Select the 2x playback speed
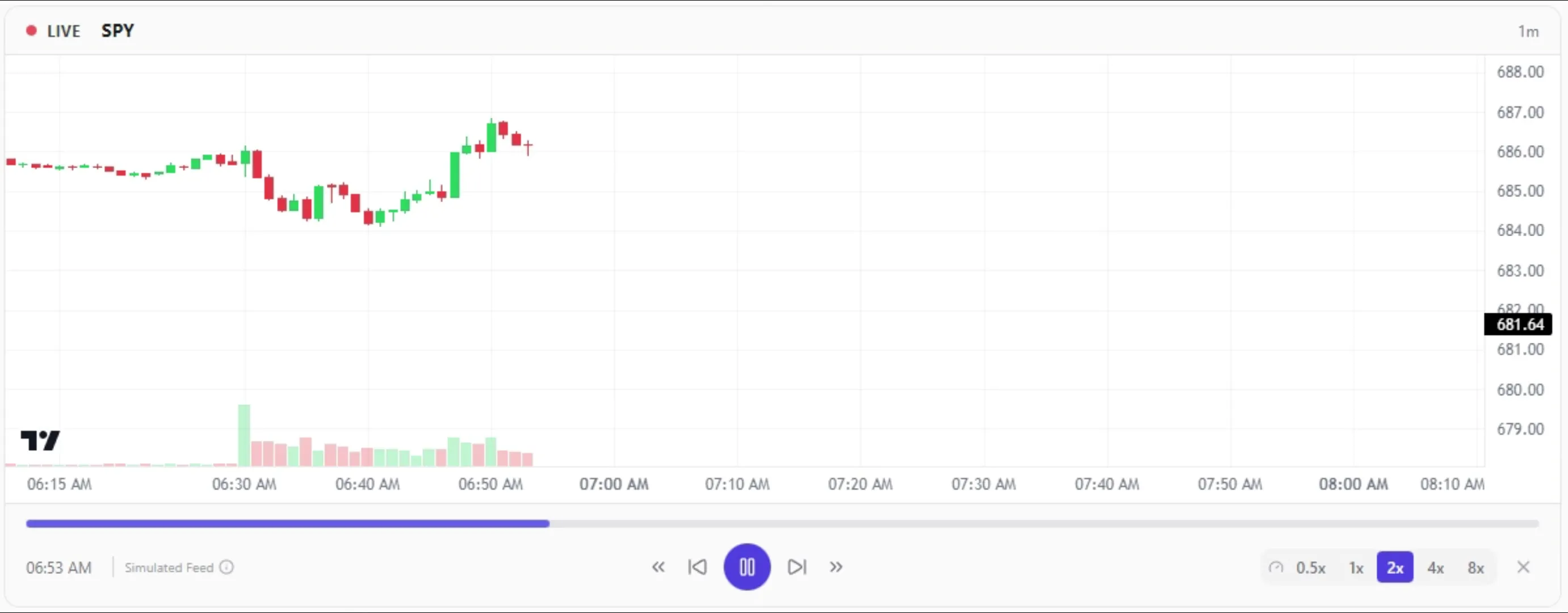The height and width of the screenshot is (613, 1568). (1395, 568)
